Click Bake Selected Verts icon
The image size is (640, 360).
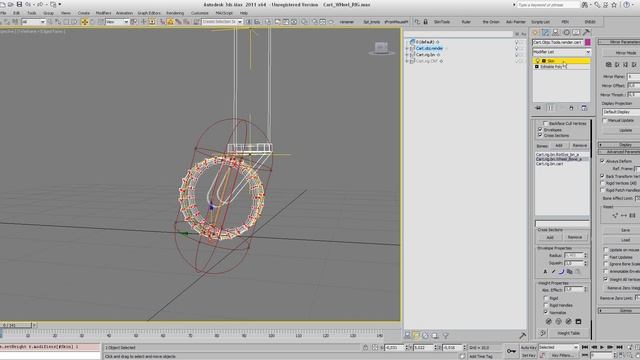pos(578,322)
